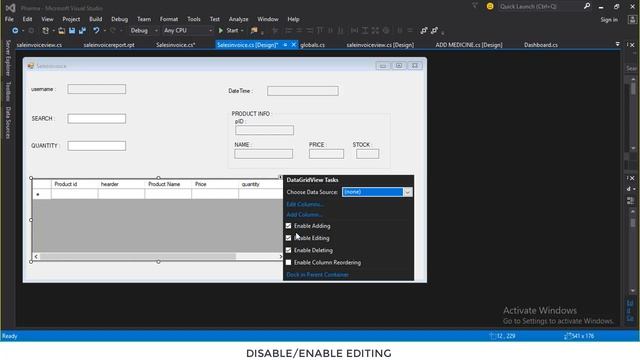640x360 pixels.
Task: Open the document tabs overflow dropdown
Action: pyautogui.click(x=618, y=44)
